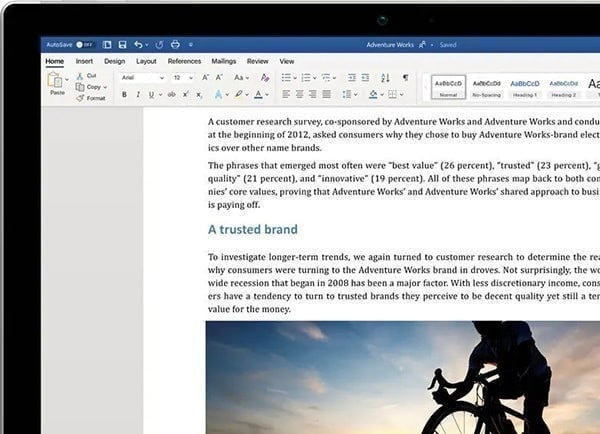This screenshot has width=600, height=434.
Task: Open the References tab
Action: 184,61
